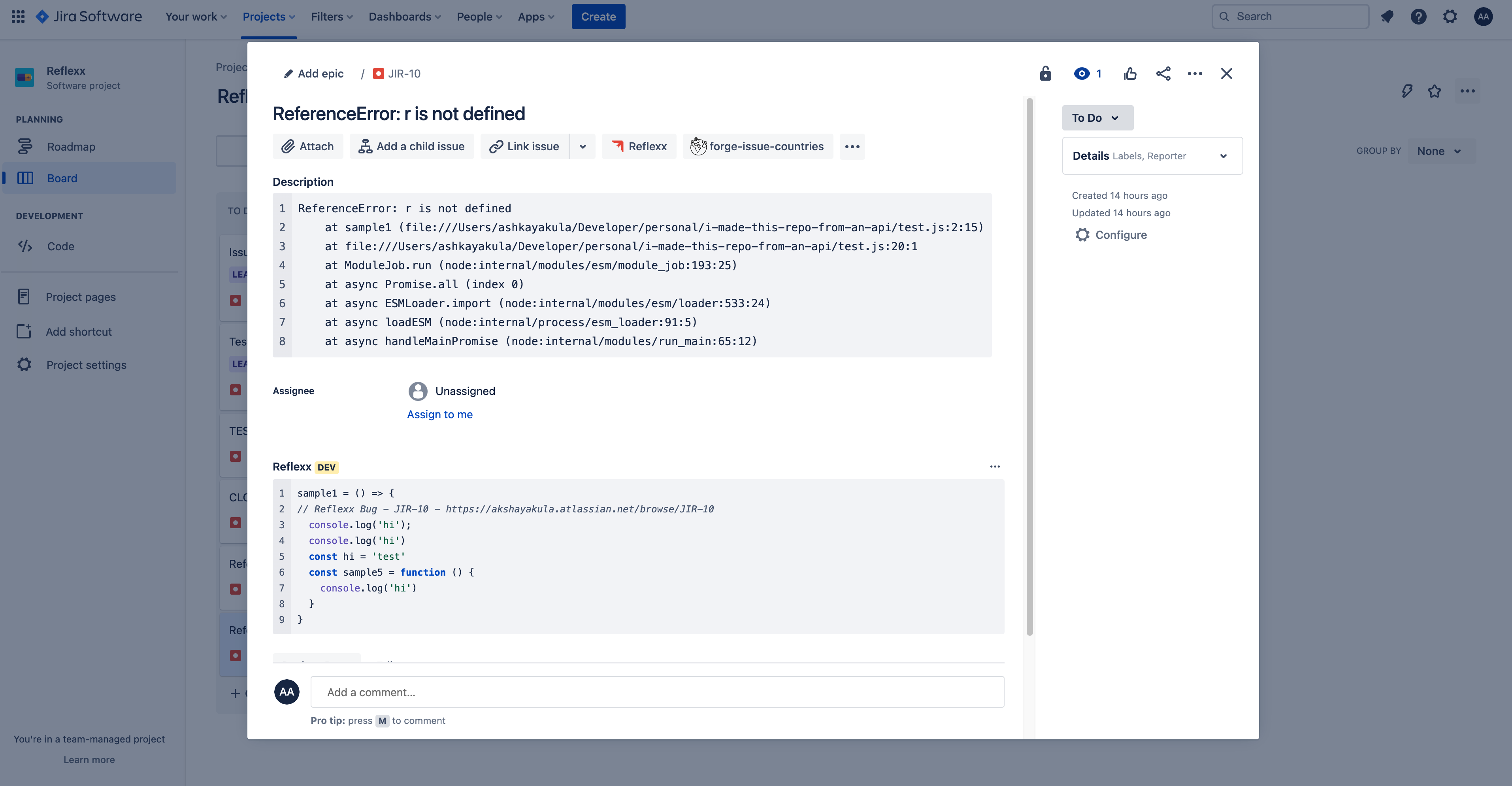Click the top Search field
The image size is (1512, 786).
point(1290,17)
